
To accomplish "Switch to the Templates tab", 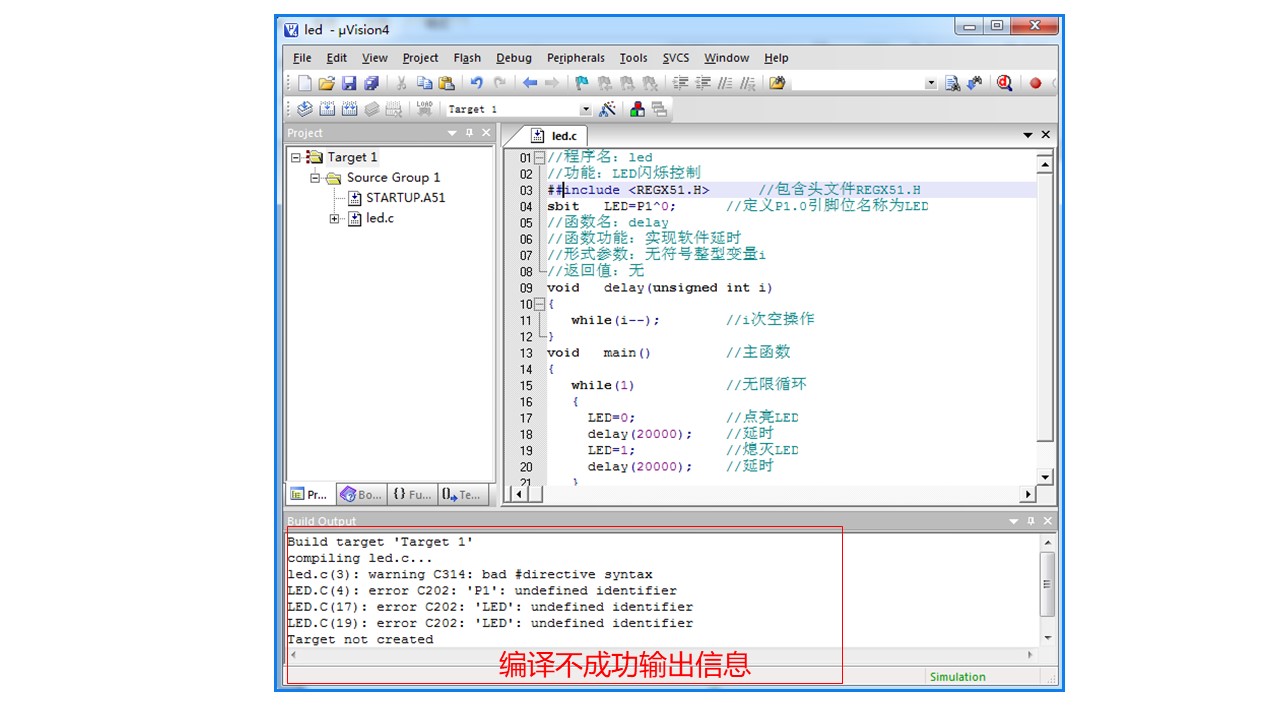I will (462, 494).
